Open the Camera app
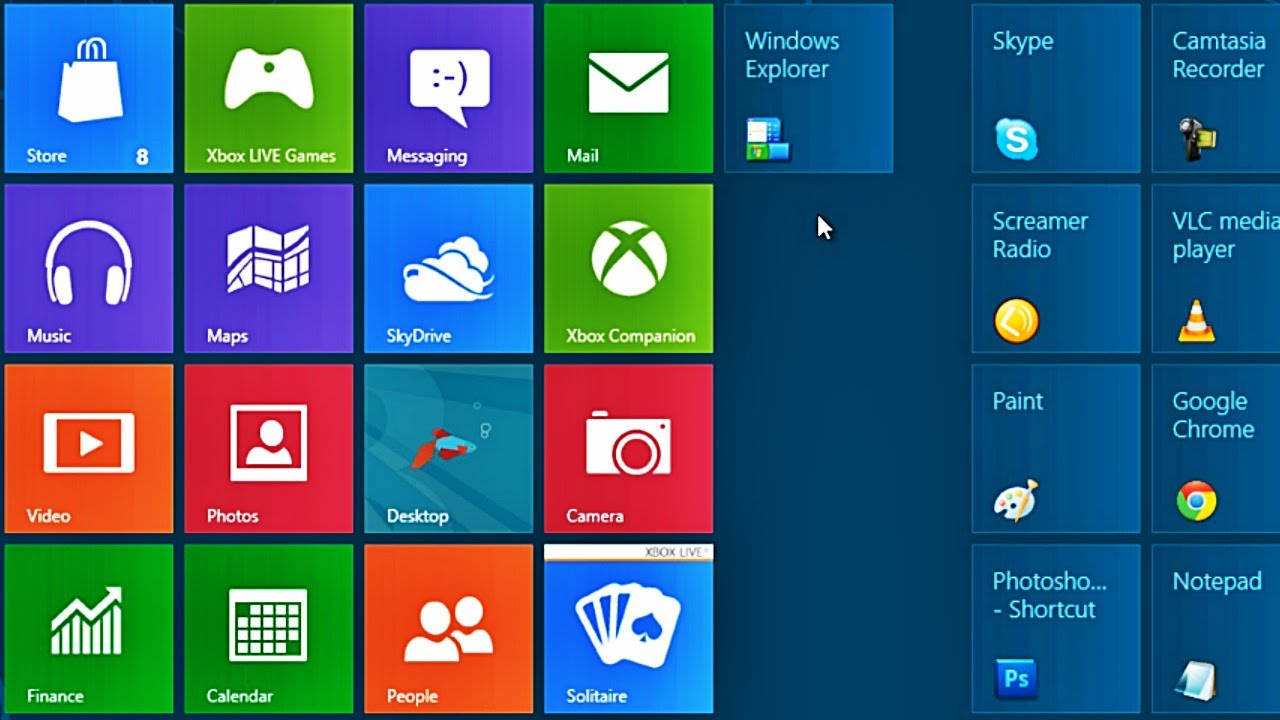Screen dimensions: 1280x720 [628, 448]
